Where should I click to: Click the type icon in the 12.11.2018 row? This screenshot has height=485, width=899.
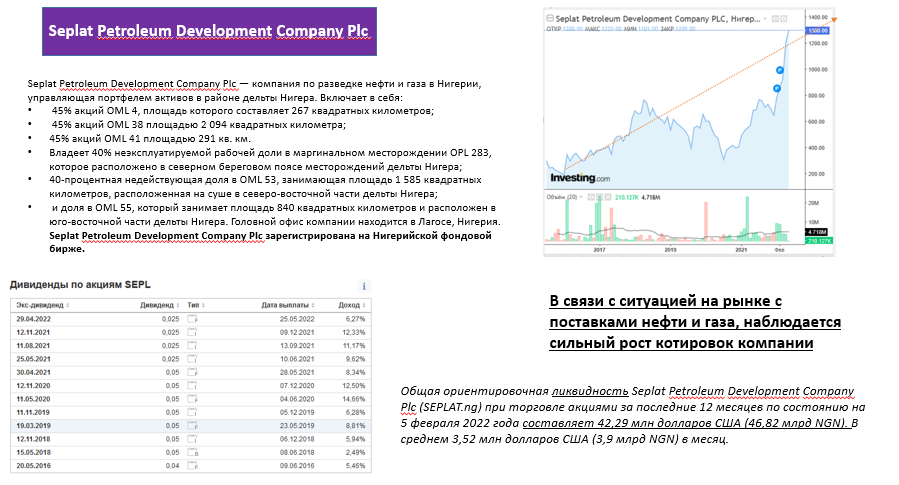tap(193, 439)
